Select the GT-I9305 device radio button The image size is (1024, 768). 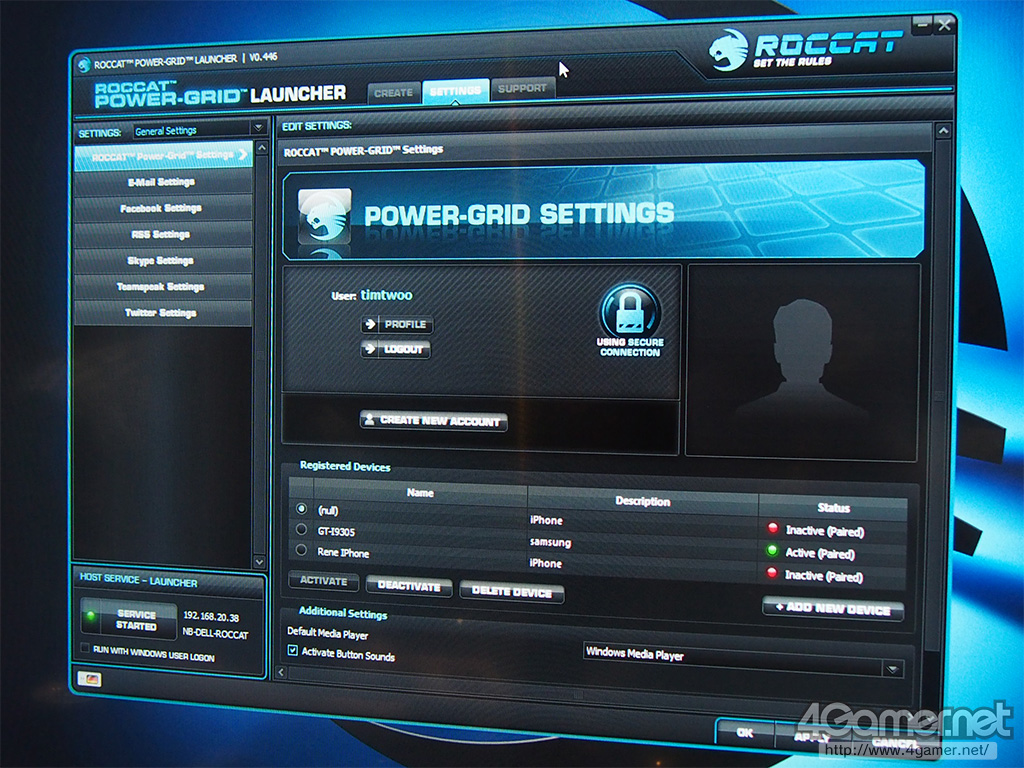[x=301, y=530]
